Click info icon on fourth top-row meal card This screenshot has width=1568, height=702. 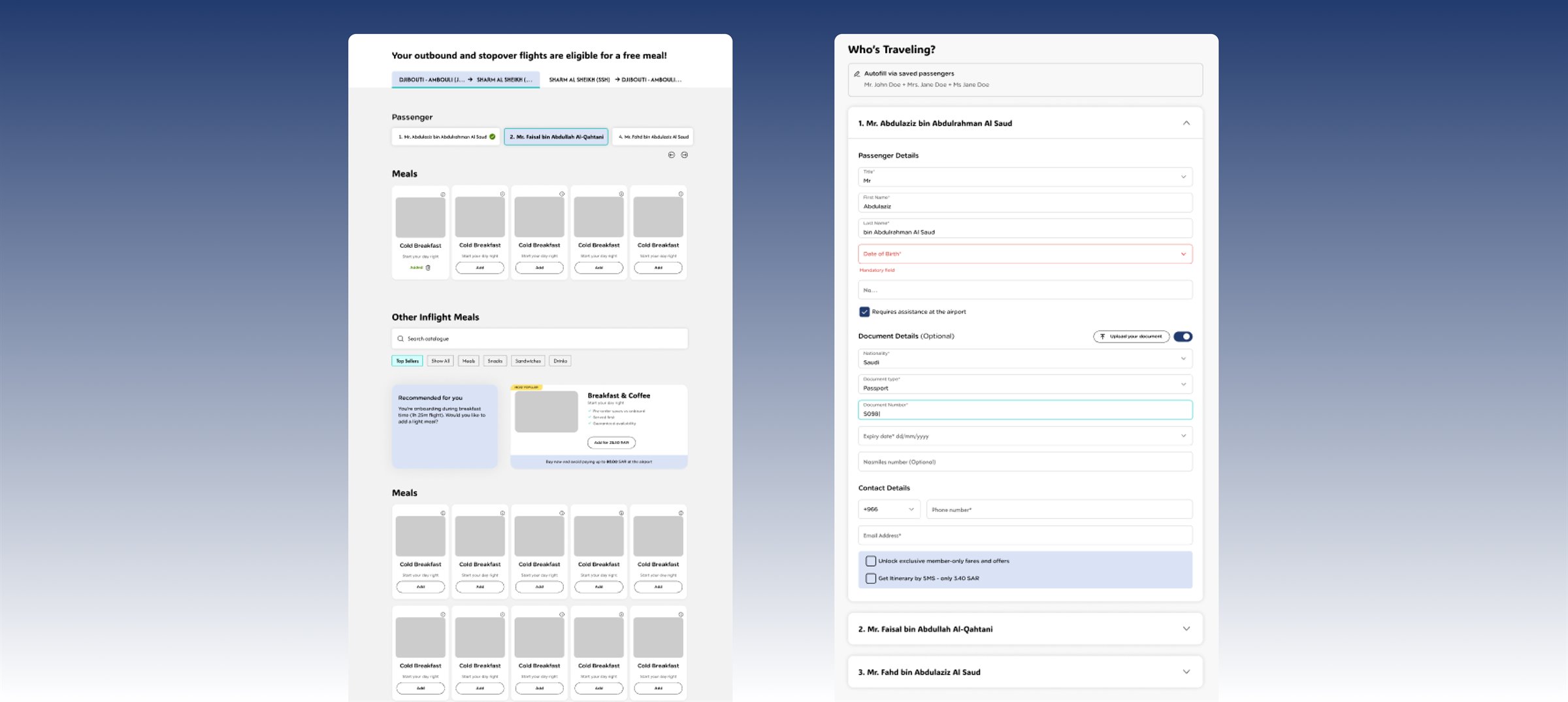[621, 194]
